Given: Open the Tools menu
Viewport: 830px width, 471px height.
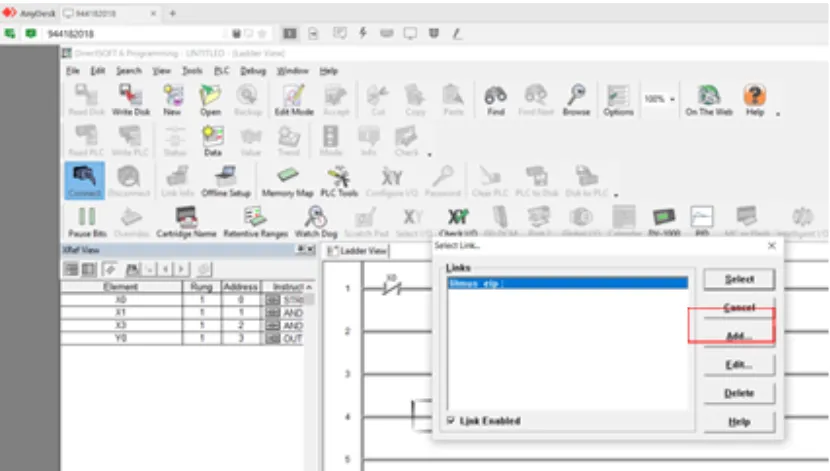Looking at the screenshot, I should (192, 71).
